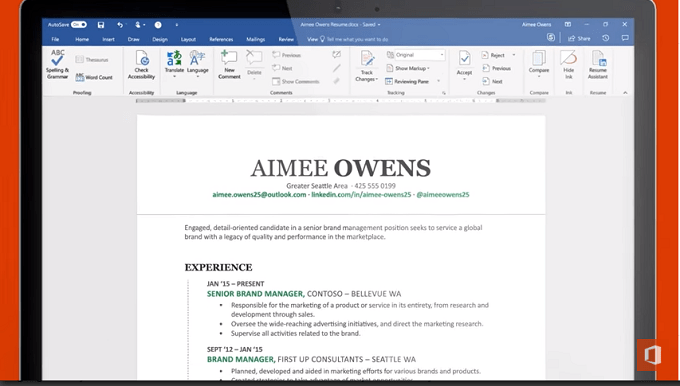Switch to the Mailings tab

(255, 39)
